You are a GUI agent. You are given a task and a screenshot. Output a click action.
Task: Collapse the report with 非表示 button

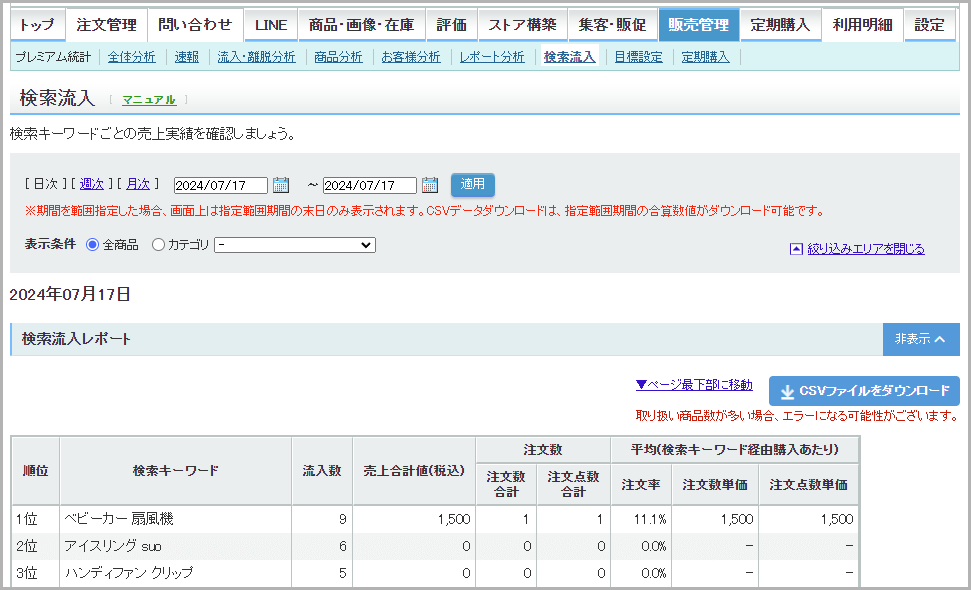[x=921, y=339]
